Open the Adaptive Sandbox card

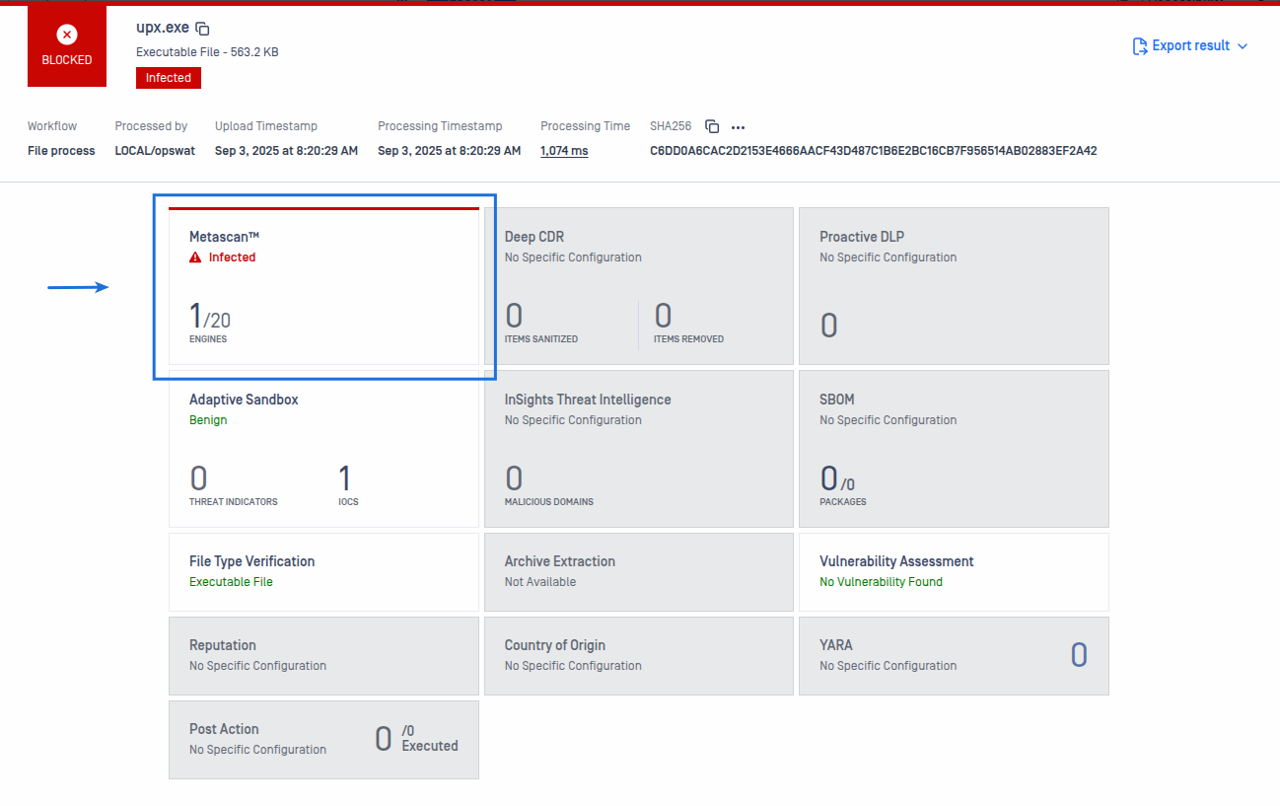coord(323,449)
